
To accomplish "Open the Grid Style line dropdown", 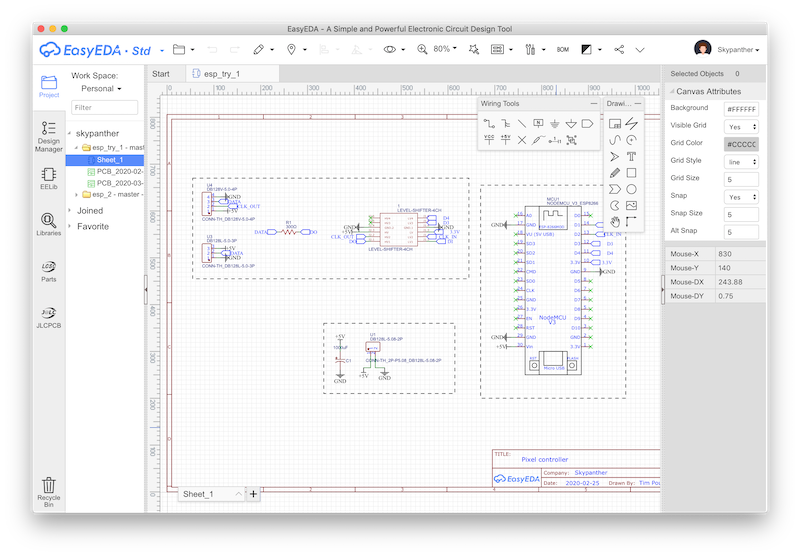I will [x=741, y=162].
